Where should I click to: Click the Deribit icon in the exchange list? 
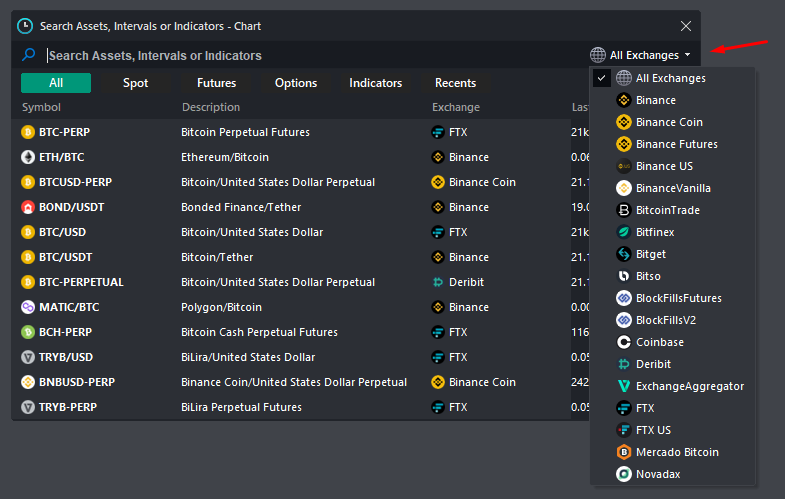[624, 364]
